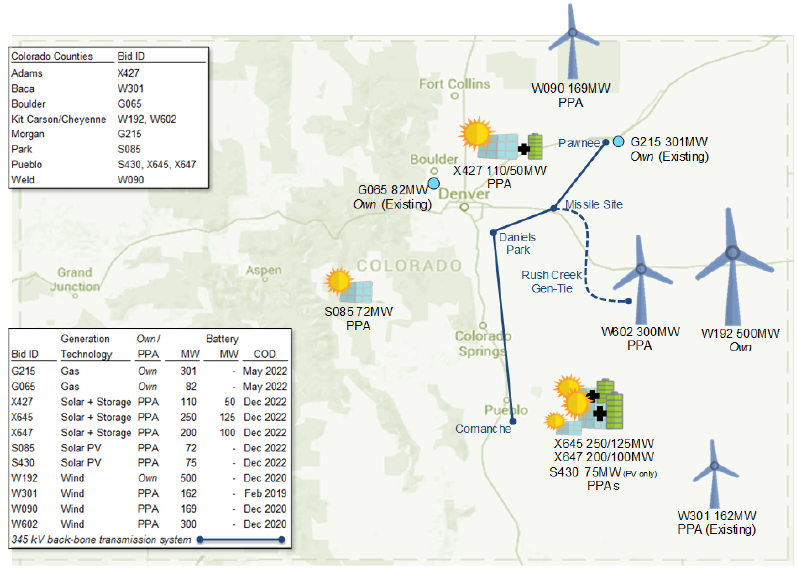
Task: Click the 'G215' row in bid table
Action: coord(149,371)
